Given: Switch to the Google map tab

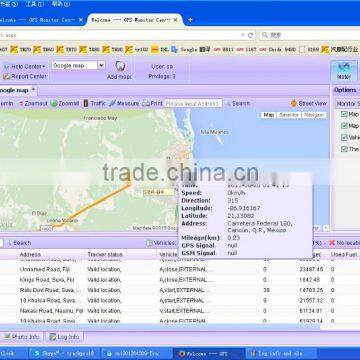Looking at the screenshot, I should coord(17,90).
